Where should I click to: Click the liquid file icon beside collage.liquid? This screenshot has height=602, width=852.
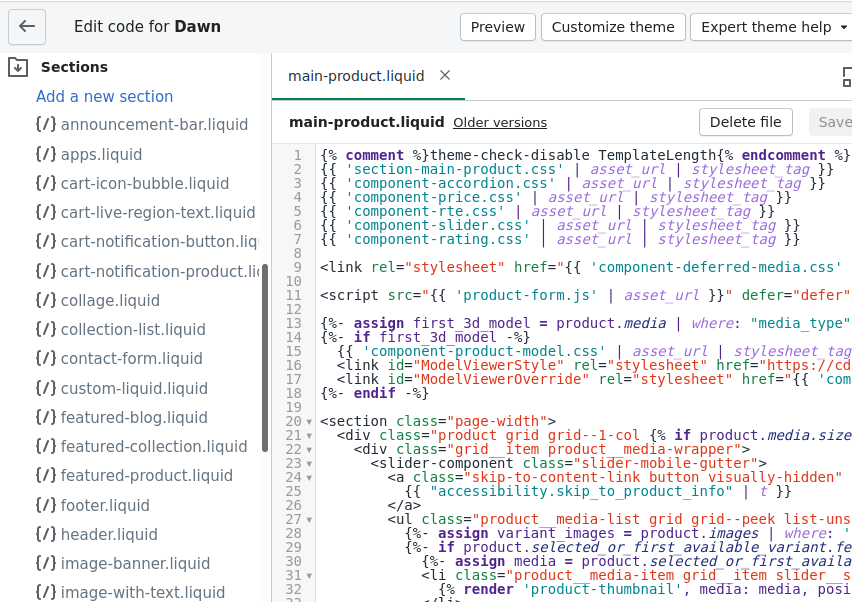[x=45, y=300]
